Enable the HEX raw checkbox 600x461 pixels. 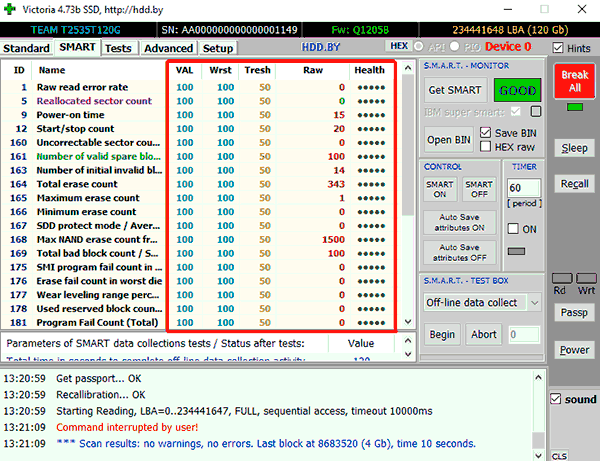[x=485, y=147]
